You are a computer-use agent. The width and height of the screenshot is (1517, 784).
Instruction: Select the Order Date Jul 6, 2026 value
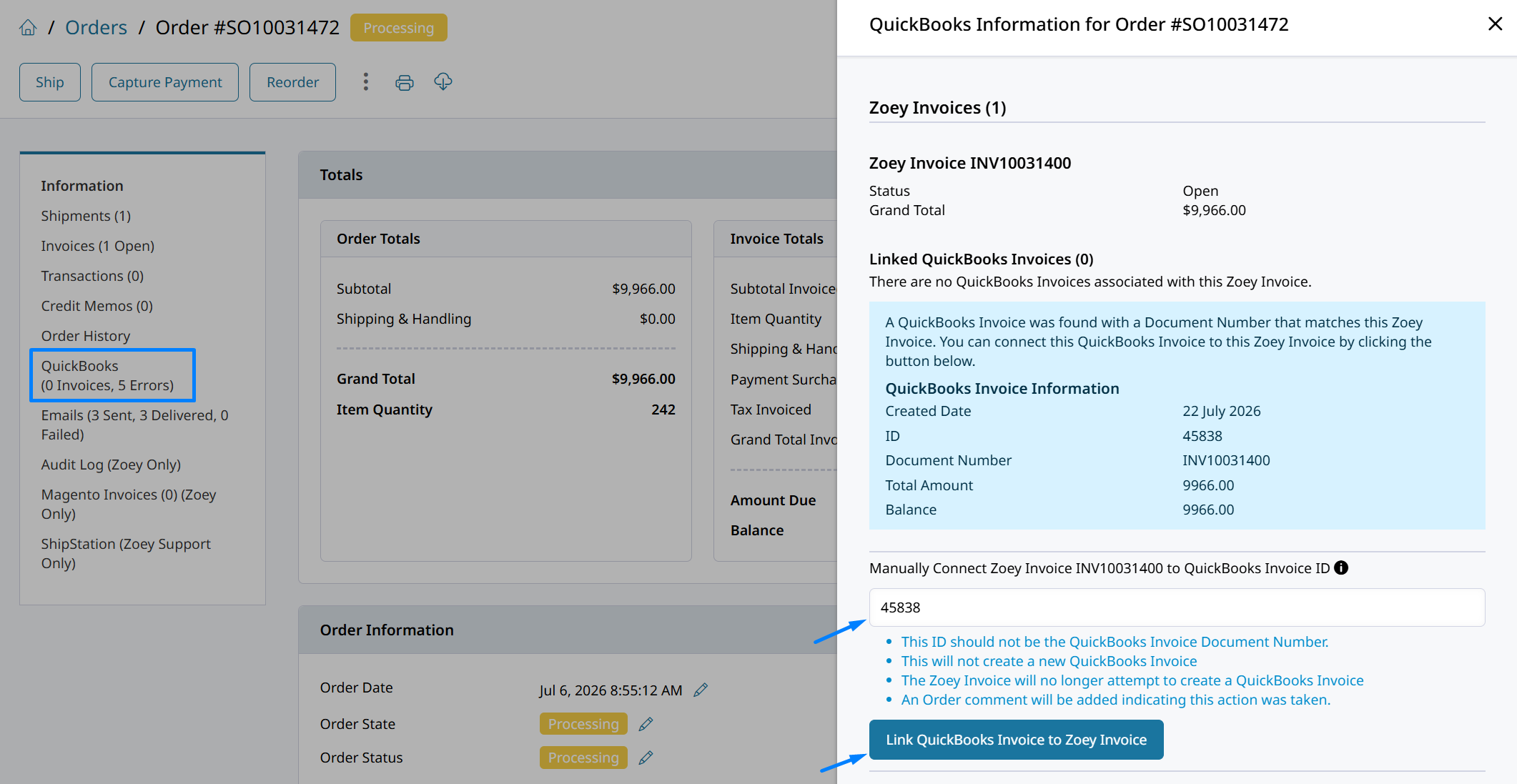(611, 690)
